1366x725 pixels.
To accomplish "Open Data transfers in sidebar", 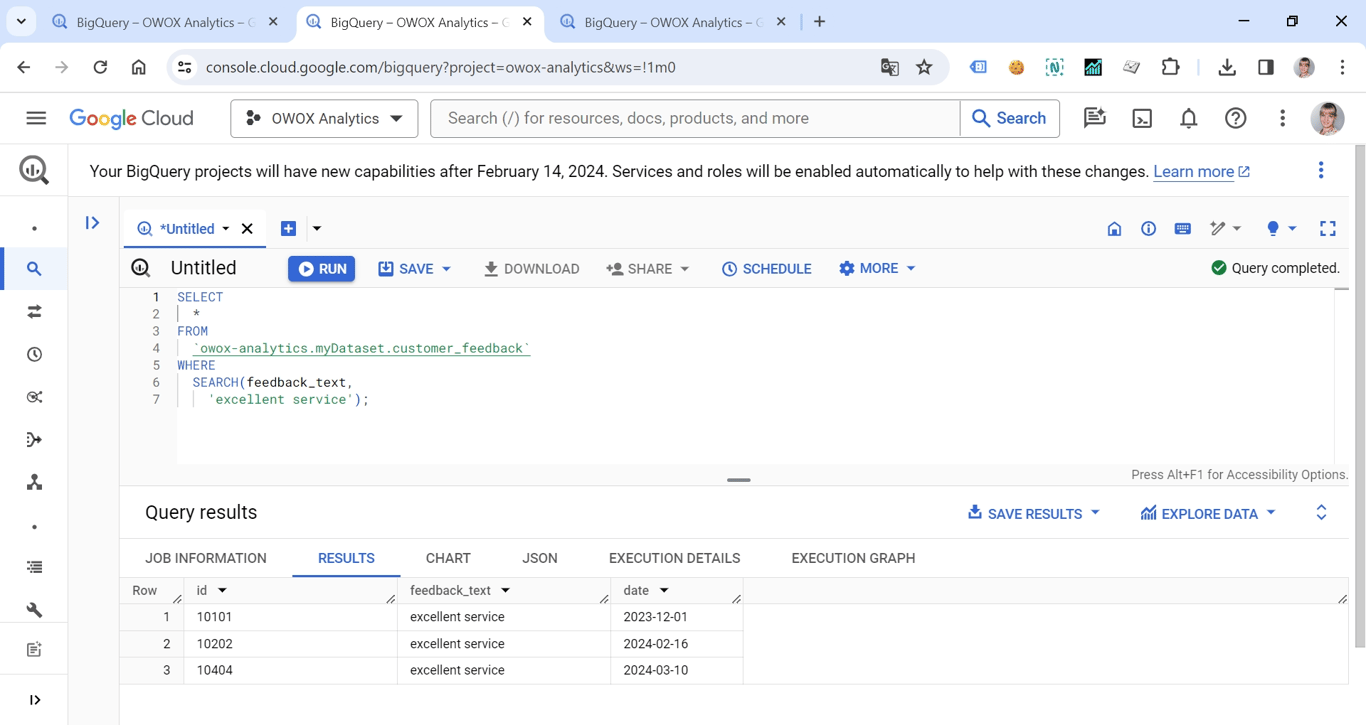I will click(x=34, y=312).
